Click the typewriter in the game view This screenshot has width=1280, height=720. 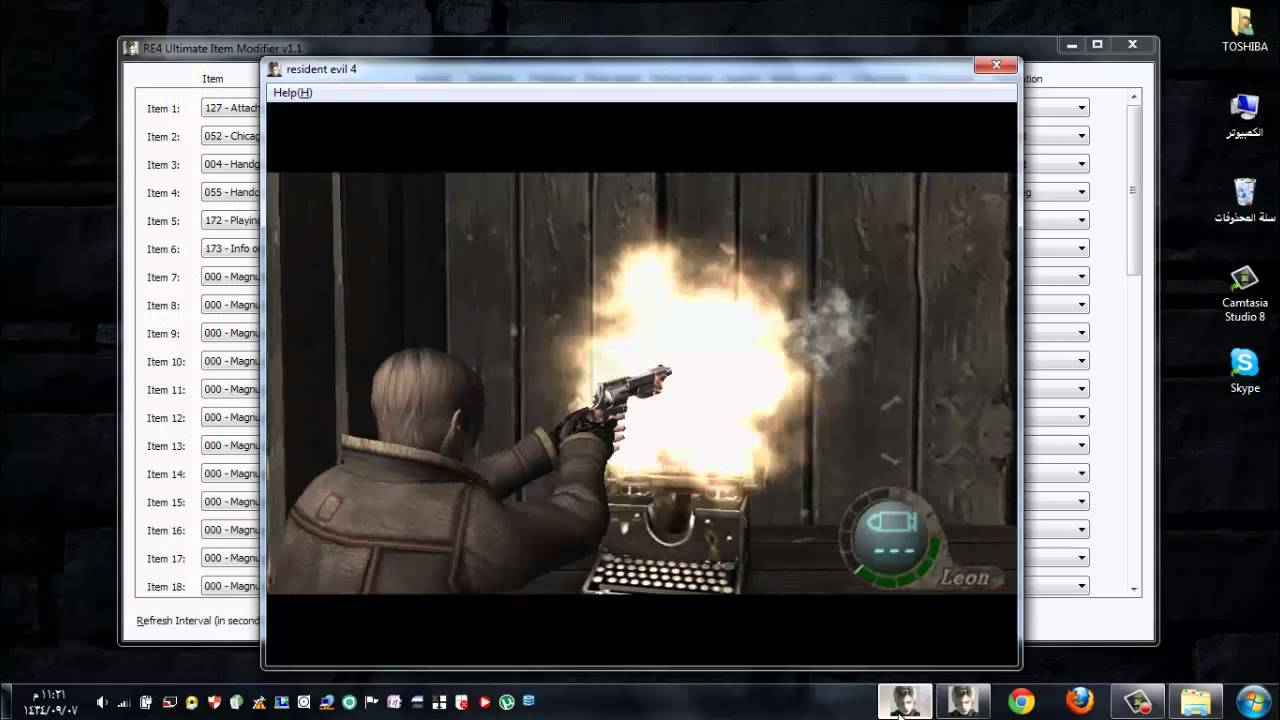672,535
